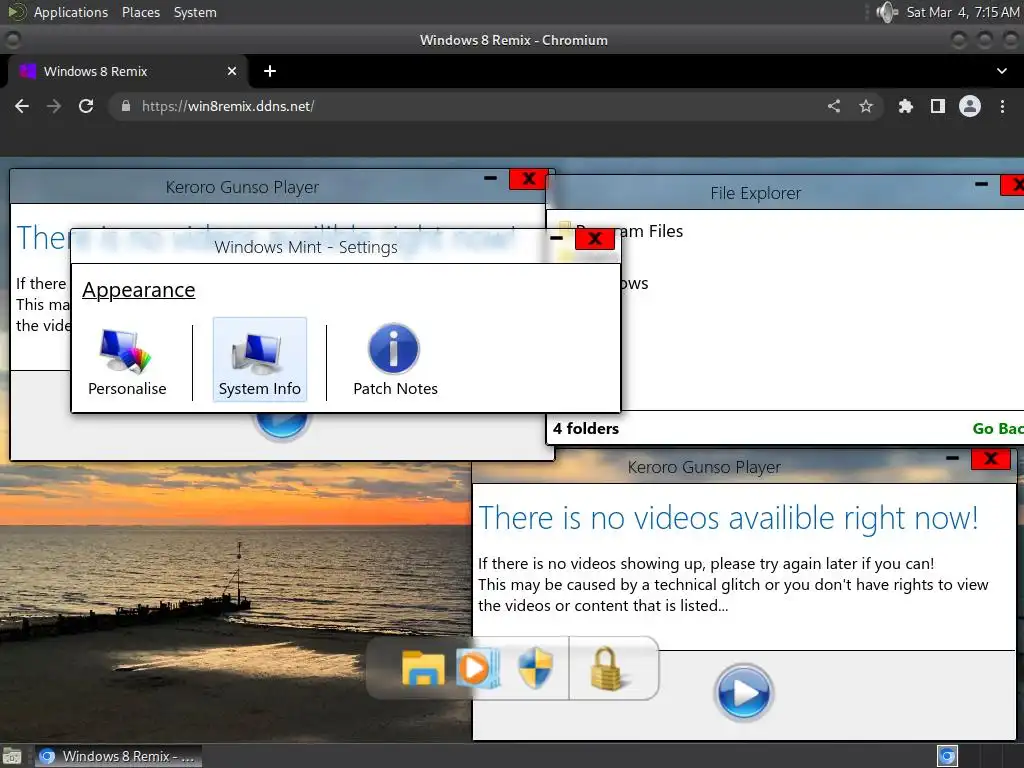The height and width of the screenshot is (768, 1024).
Task: Close the lower Keroro Gunso Player window
Action: (991, 459)
